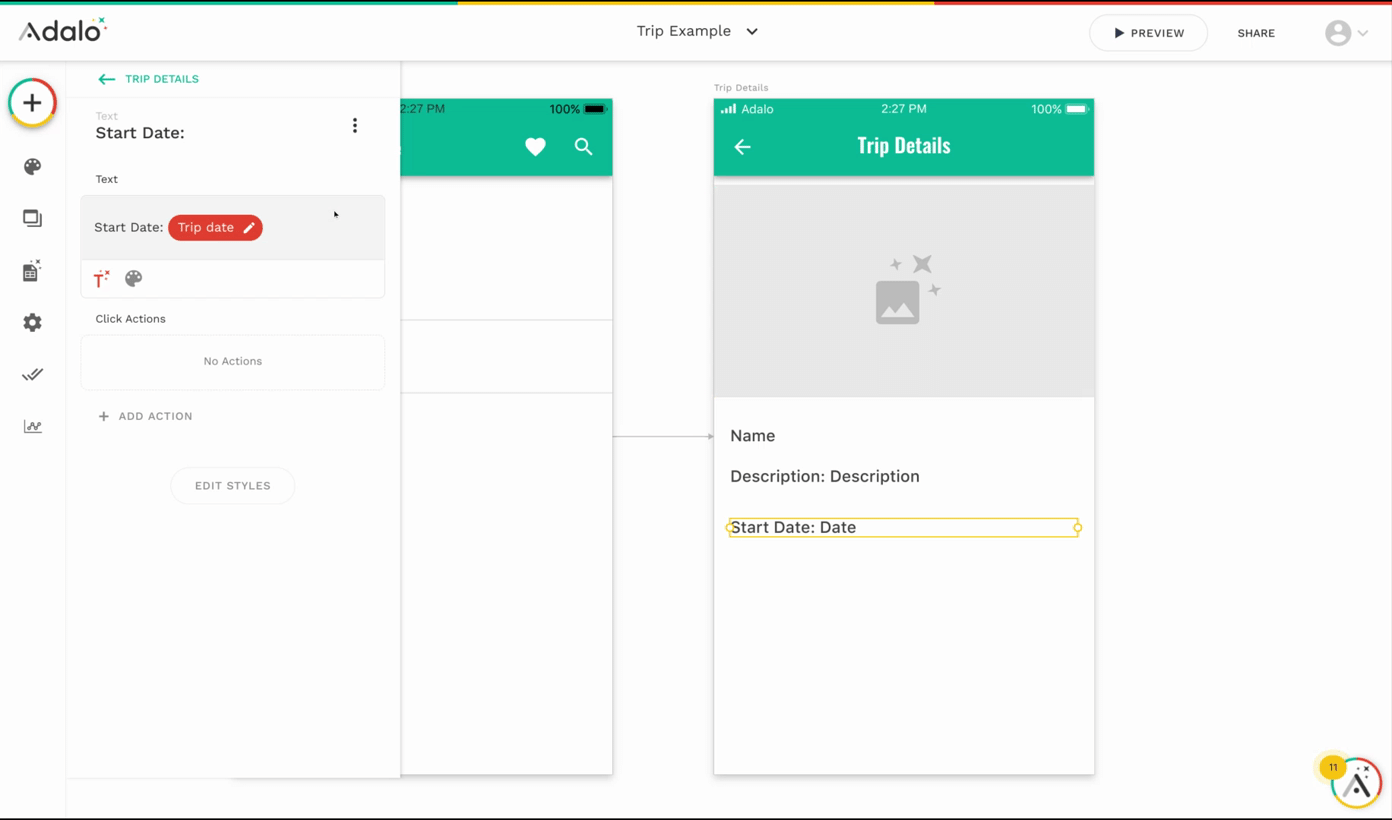Click the Edit Styles button
Viewport: 1392px width, 820px height.
(x=232, y=486)
